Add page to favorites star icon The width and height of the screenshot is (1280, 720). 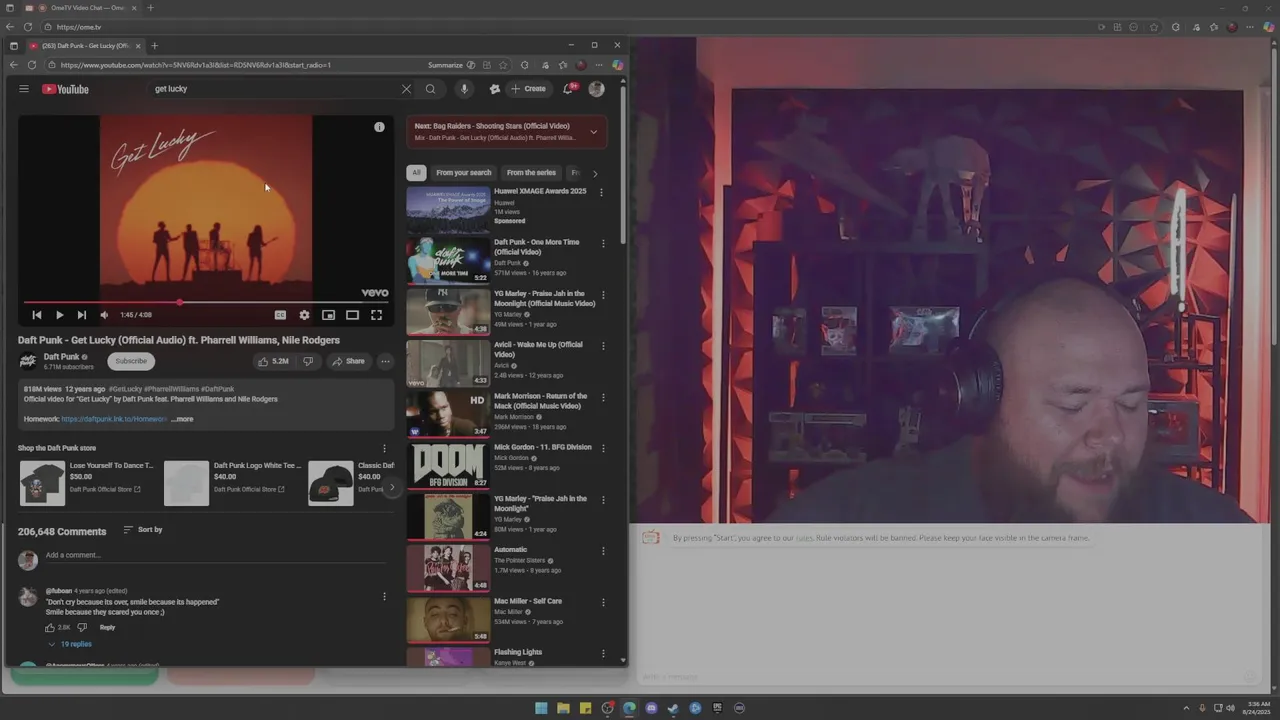(x=503, y=65)
